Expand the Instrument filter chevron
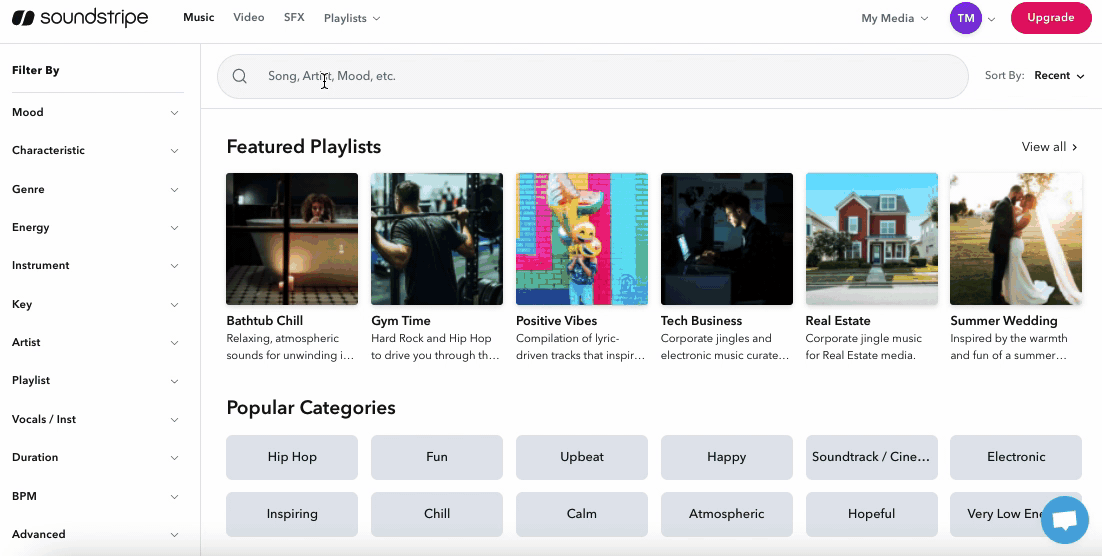Screen dimensions: 1102x556 click(x=174, y=266)
